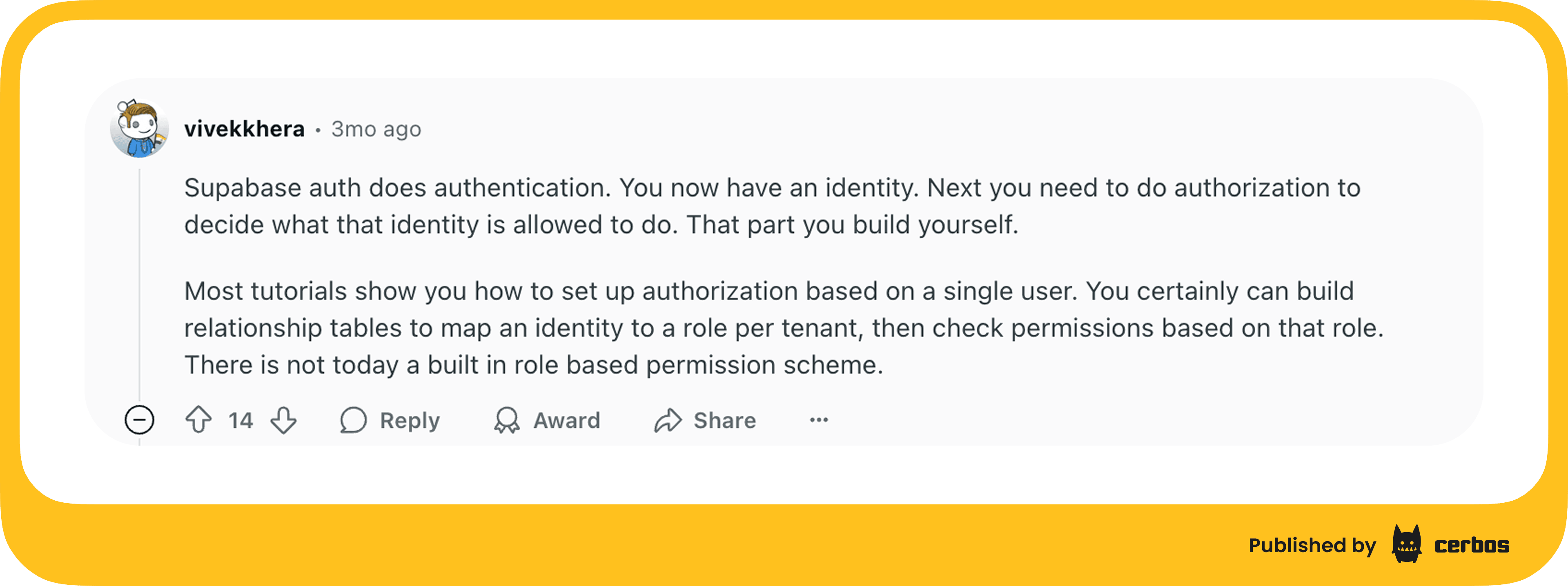Click the cerbos wordmark
This screenshot has height=586, width=1568.
1472,545
